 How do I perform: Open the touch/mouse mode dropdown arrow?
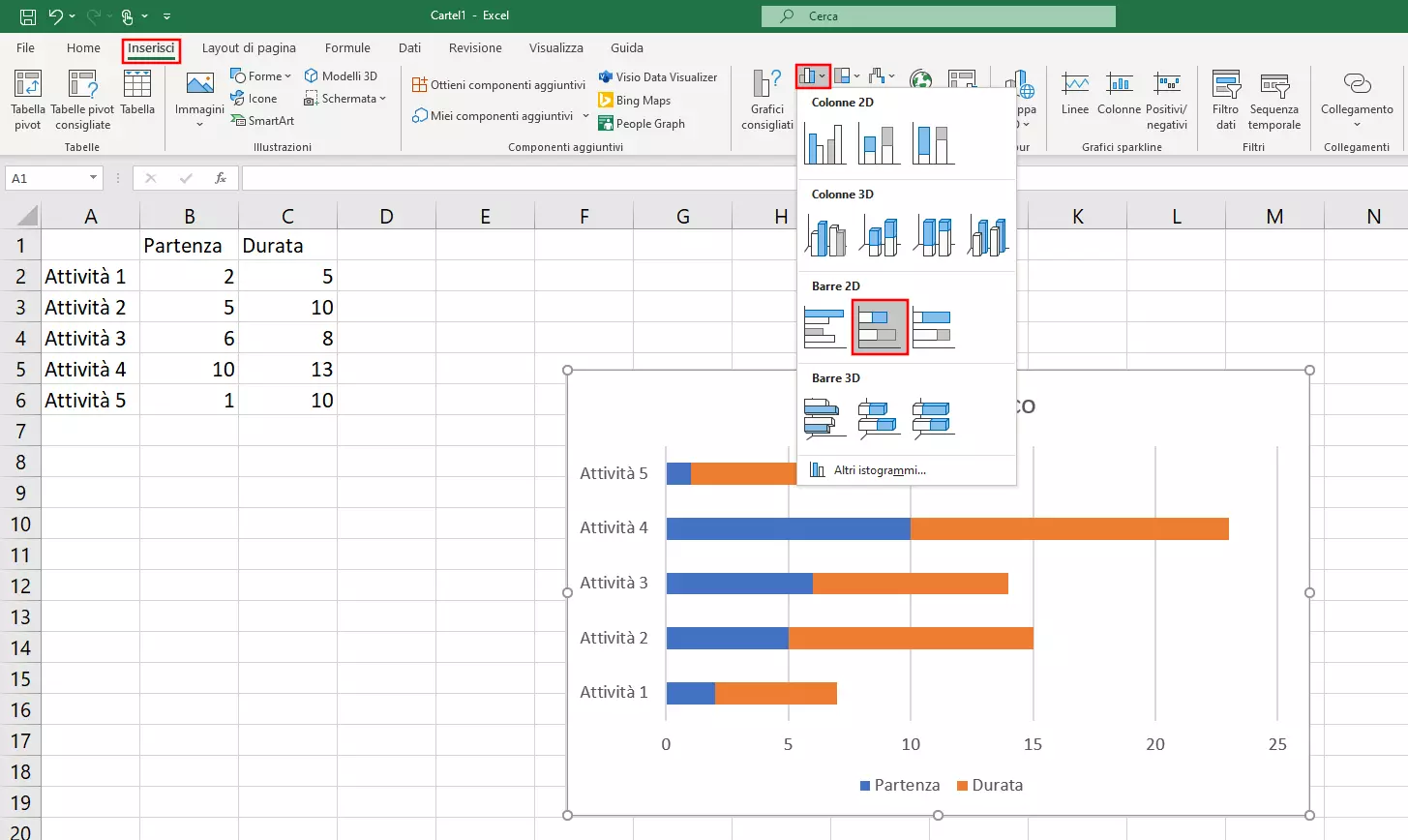click(x=144, y=16)
